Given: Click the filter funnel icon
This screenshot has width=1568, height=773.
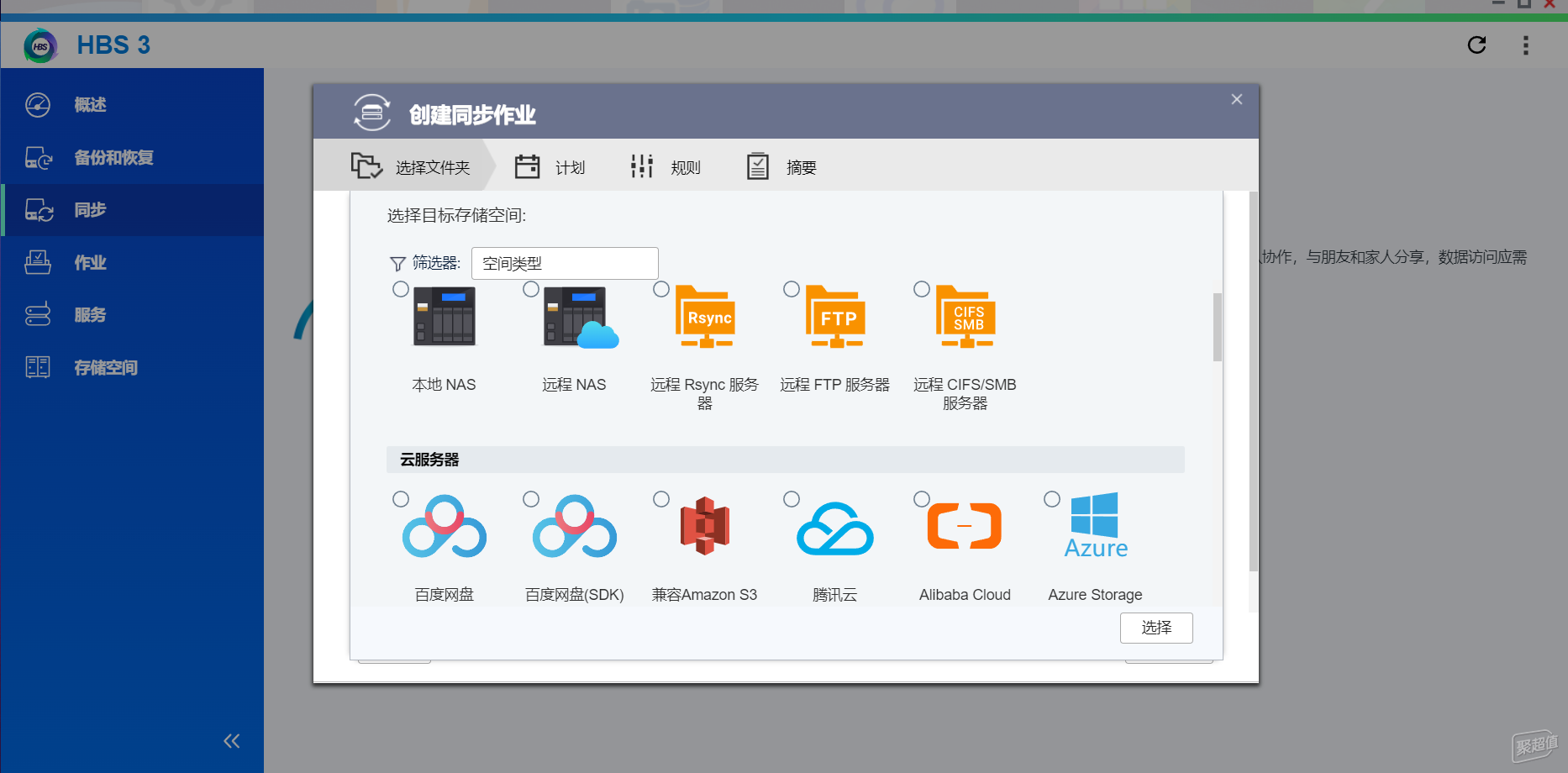Looking at the screenshot, I should pyautogui.click(x=397, y=264).
